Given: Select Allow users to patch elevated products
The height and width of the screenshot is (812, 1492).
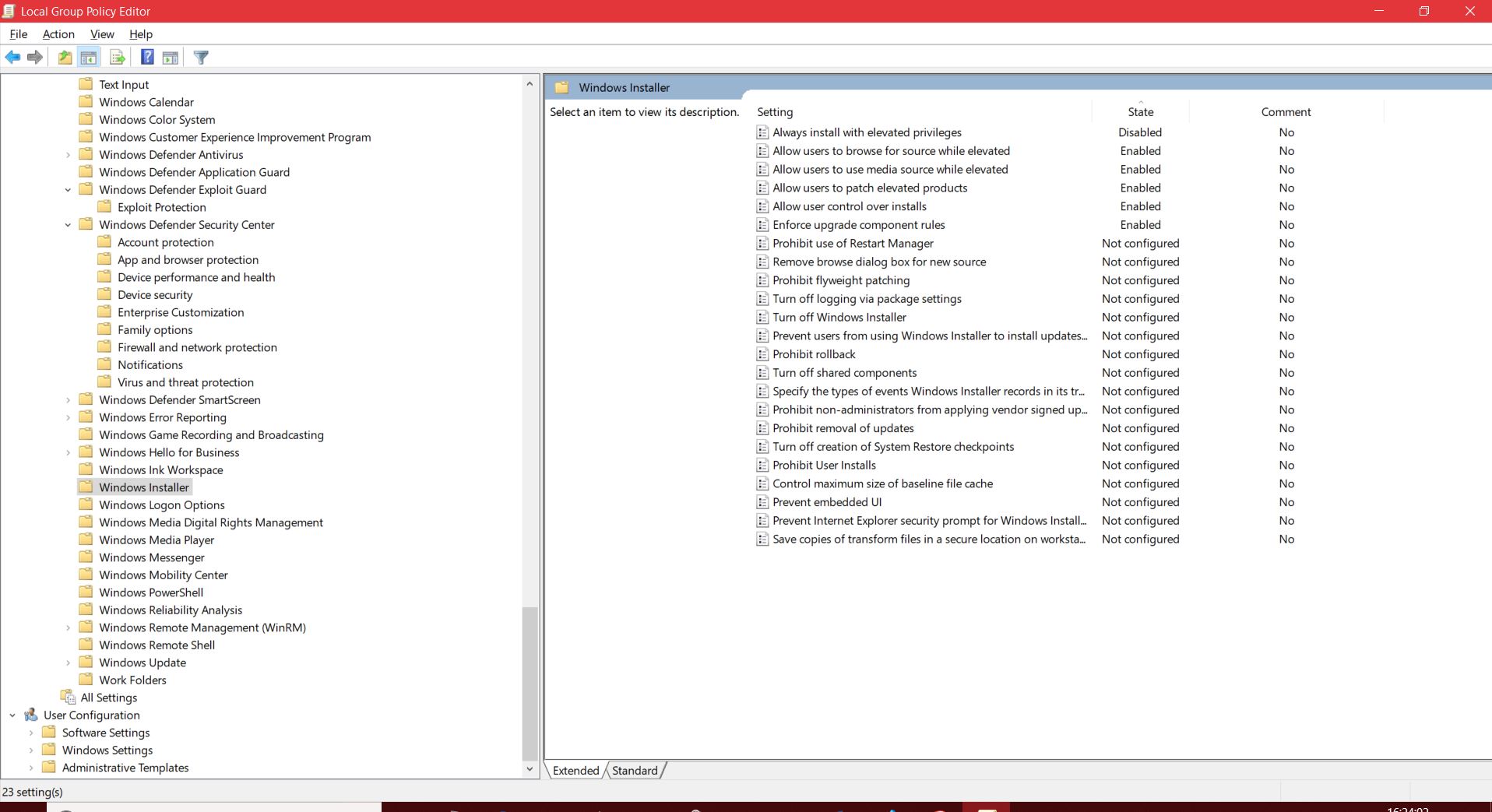Looking at the screenshot, I should [x=870, y=188].
